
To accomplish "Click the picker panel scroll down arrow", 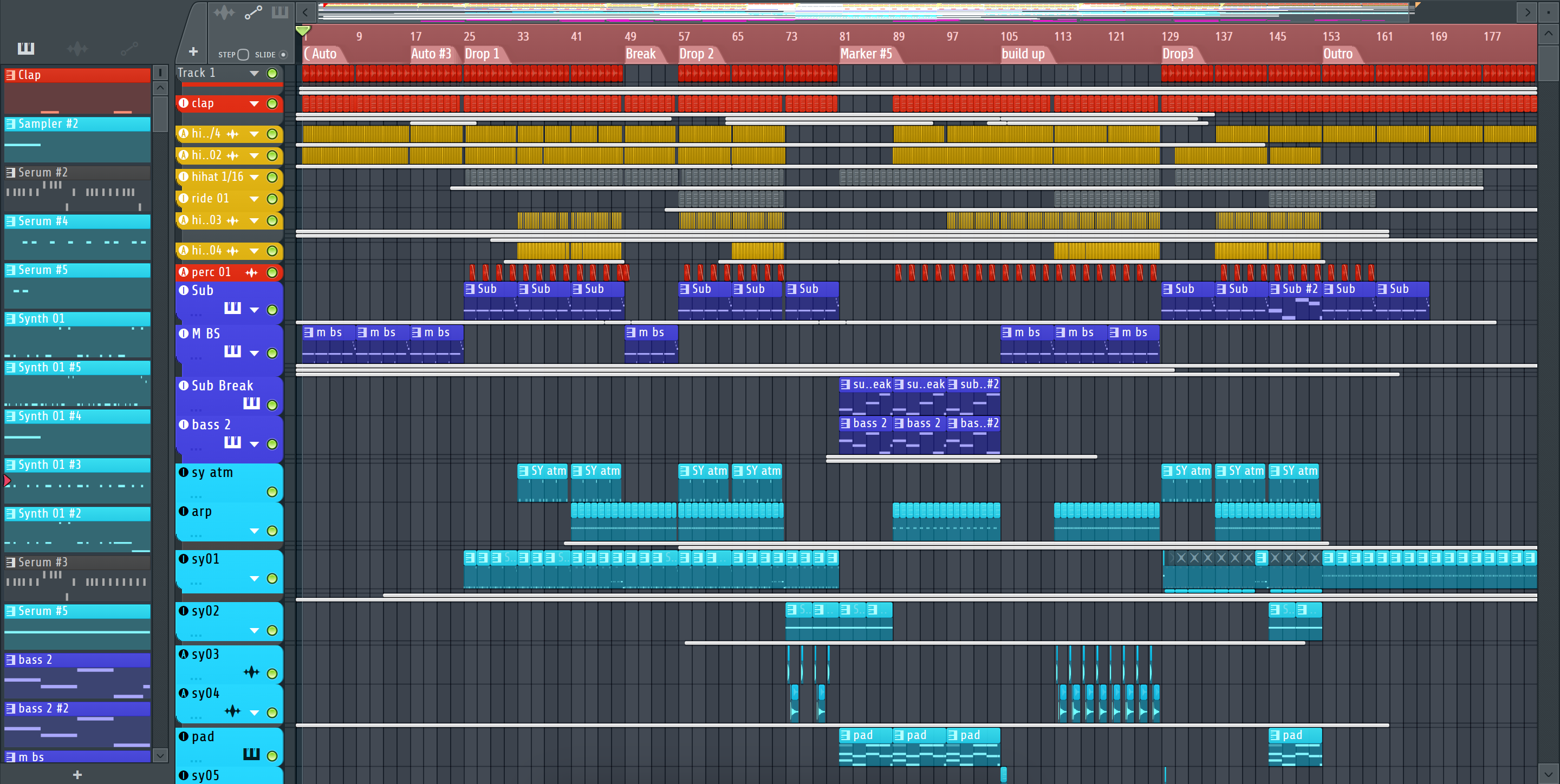I will (x=160, y=755).
